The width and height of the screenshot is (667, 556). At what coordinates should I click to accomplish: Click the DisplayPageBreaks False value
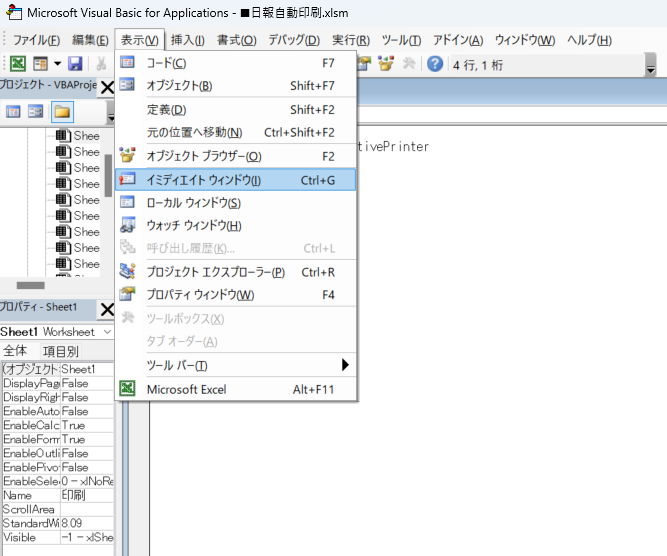[x=87, y=383]
